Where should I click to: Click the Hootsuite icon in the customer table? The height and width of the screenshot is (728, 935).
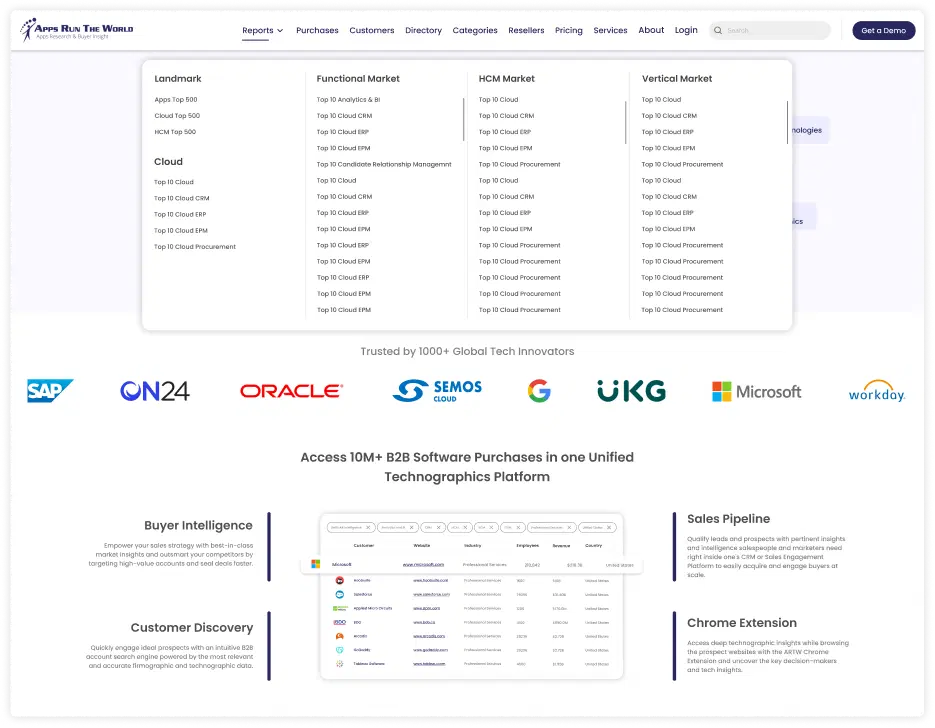(x=339, y=580)
